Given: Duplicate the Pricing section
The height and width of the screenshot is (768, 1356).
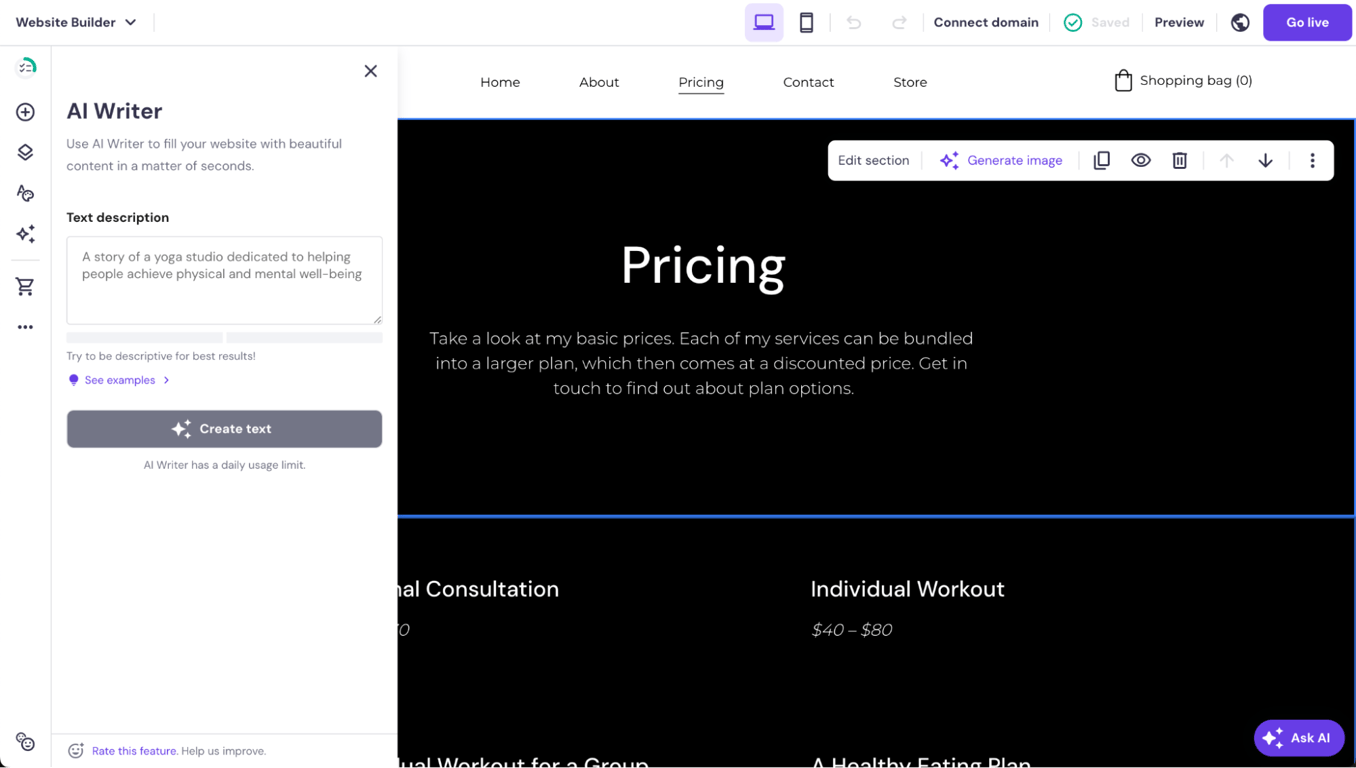Looking at the screenshot, I should 1101,160.
